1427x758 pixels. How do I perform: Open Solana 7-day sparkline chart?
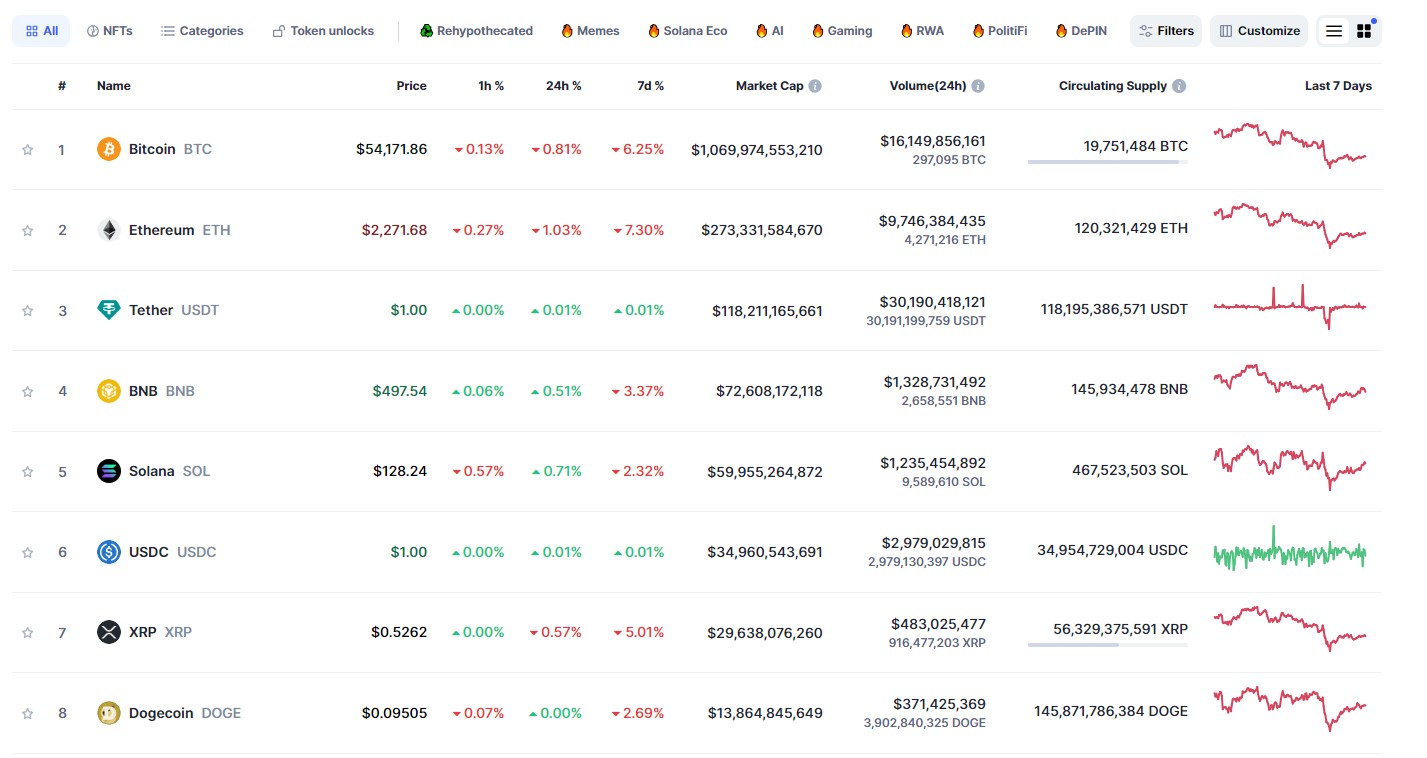(x=1290, y=467)
